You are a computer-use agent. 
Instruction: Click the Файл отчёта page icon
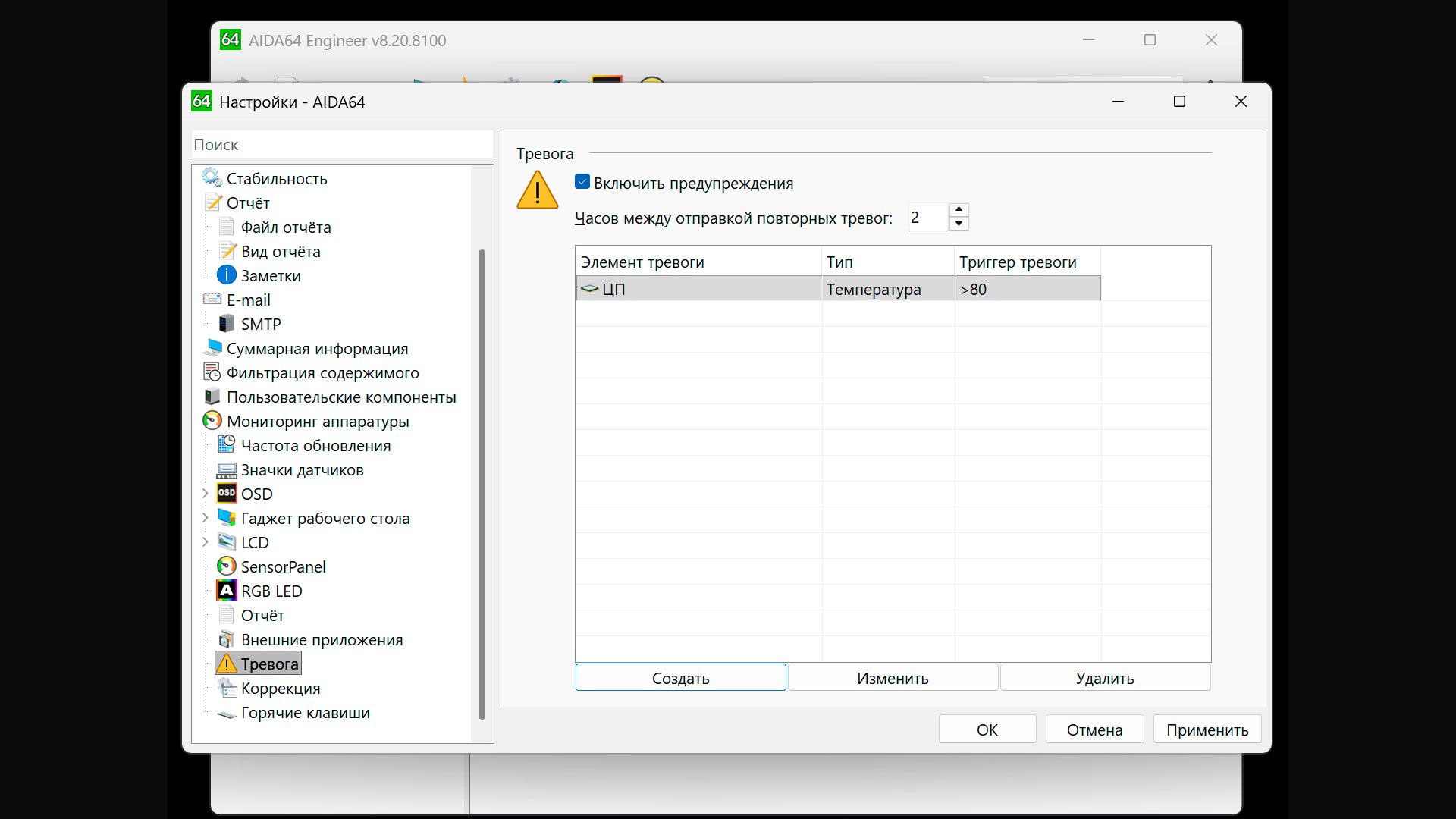[226, 227]
